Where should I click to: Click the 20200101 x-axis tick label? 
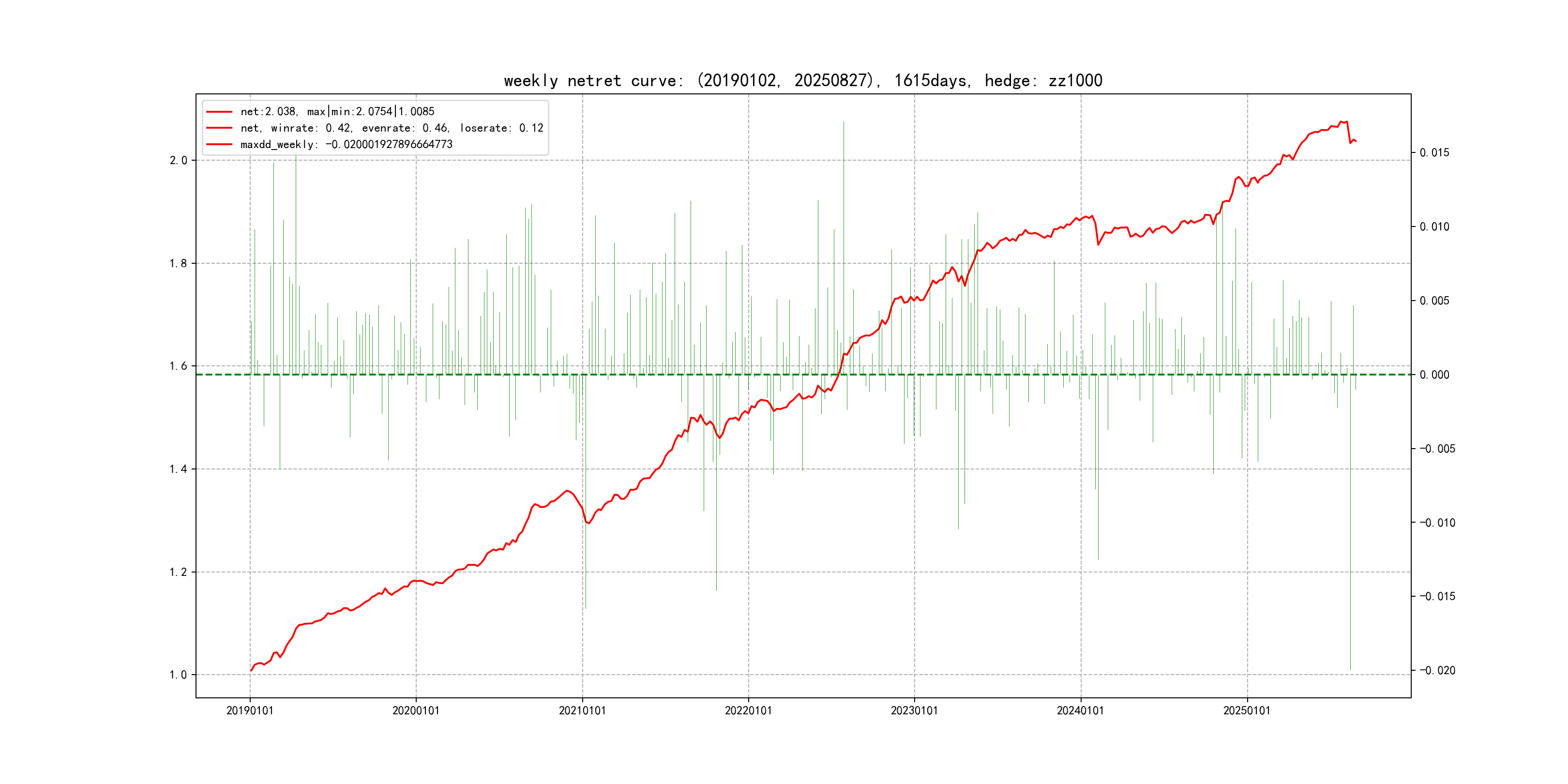pos(416,710)
